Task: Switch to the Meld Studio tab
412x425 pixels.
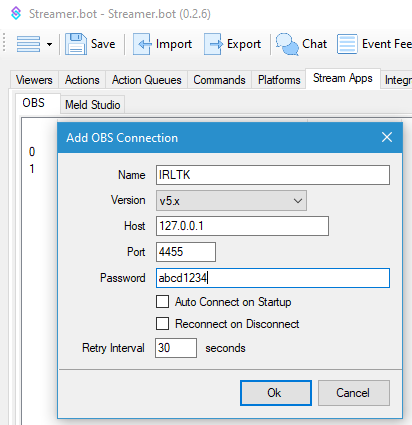Action: coord(92,104)
